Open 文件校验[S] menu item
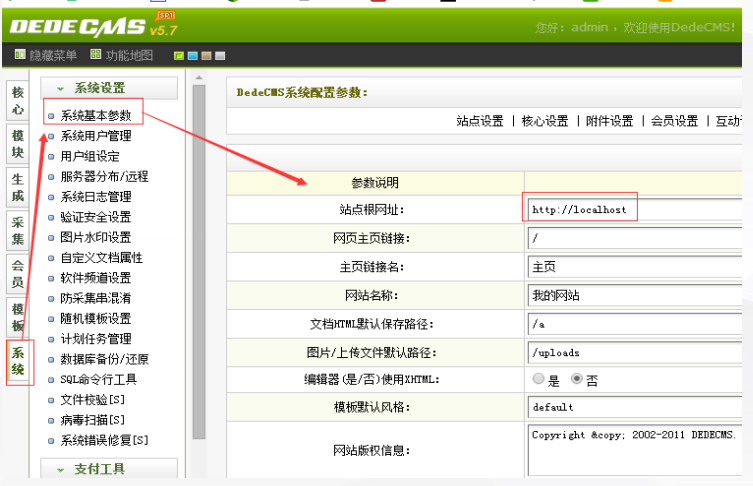This screenshot has height=486, width=753. (92, 400)
